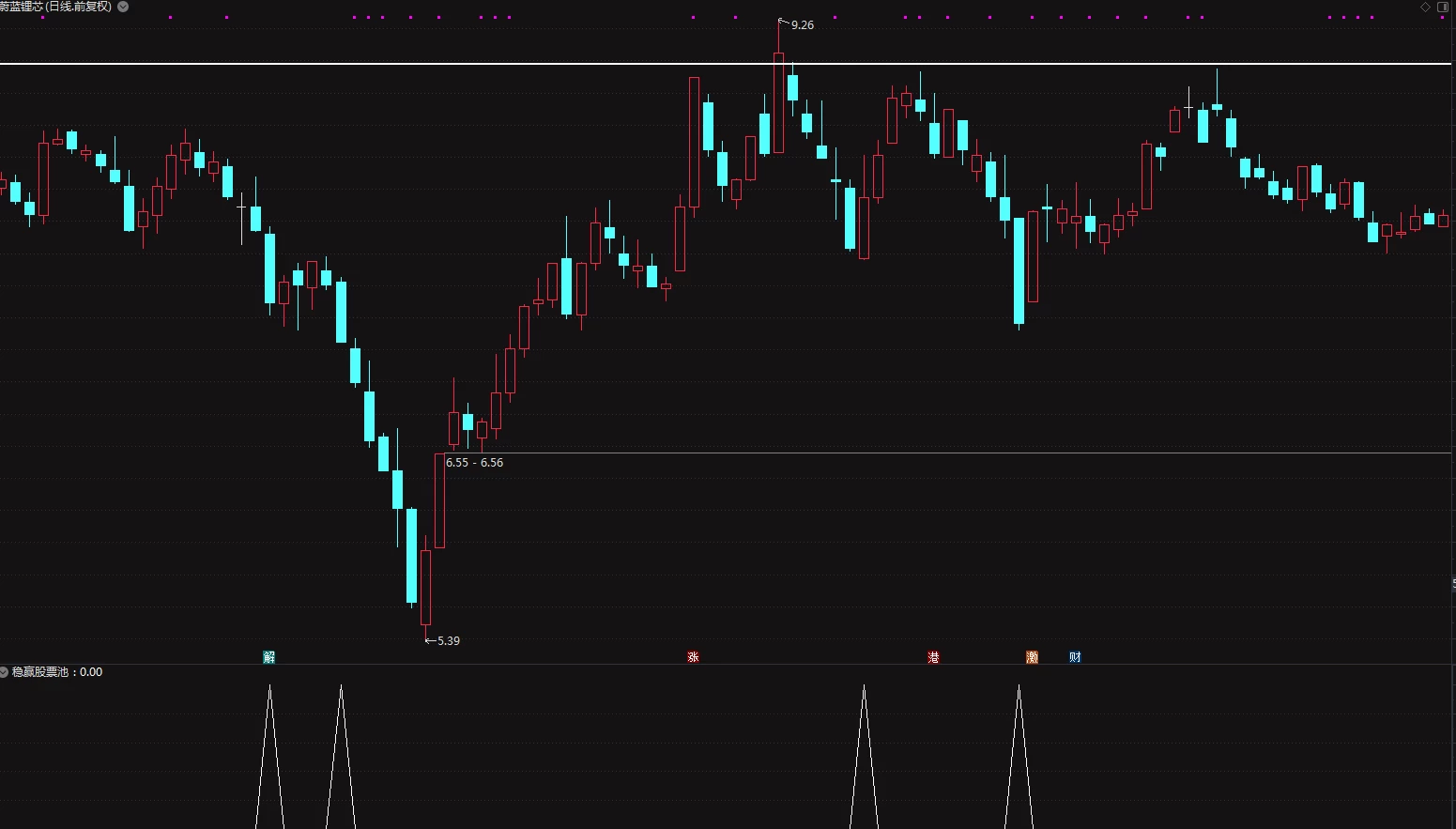Viewport: 1456px width, 829px height.
Task: Click the 财 event marker
Action: (x=1075, y=657)
